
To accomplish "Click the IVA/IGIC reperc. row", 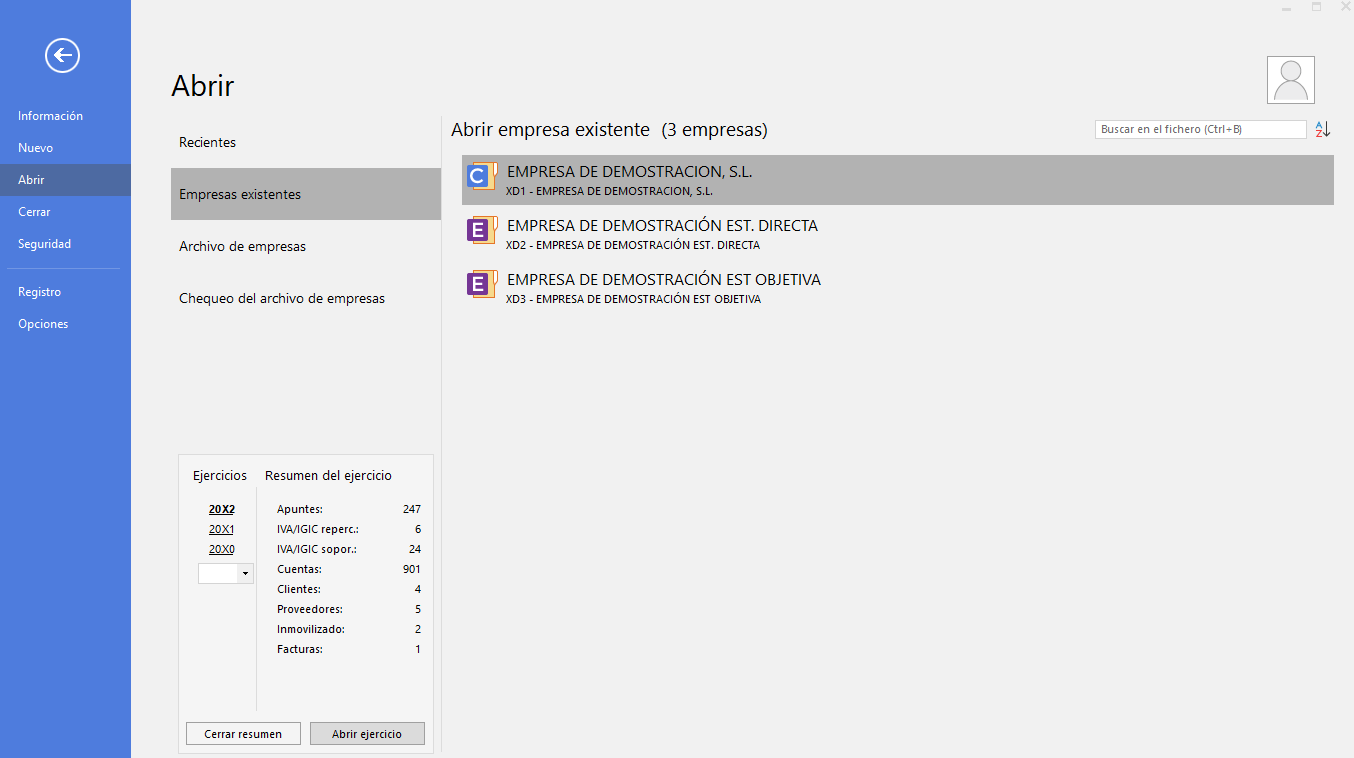I will tap(349, 529).
